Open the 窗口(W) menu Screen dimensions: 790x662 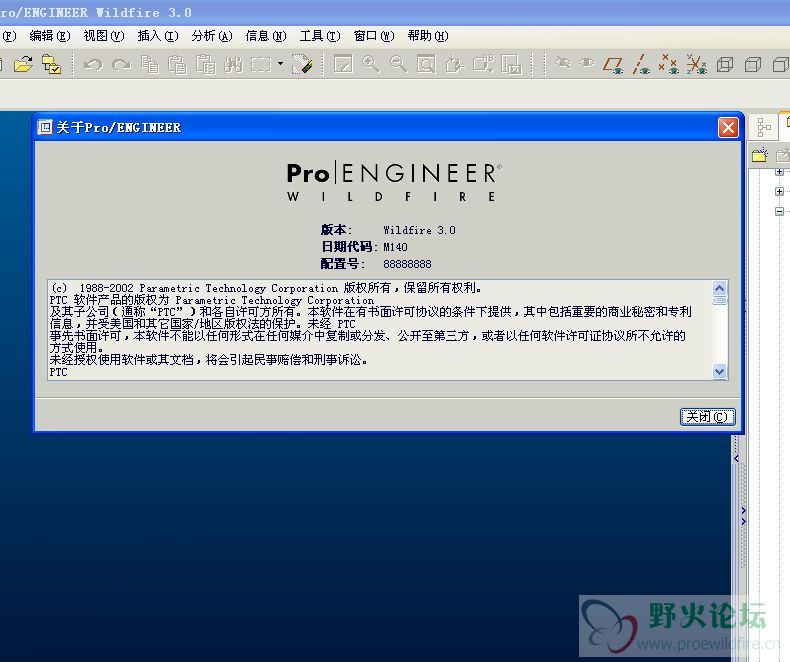pos(374,36)
